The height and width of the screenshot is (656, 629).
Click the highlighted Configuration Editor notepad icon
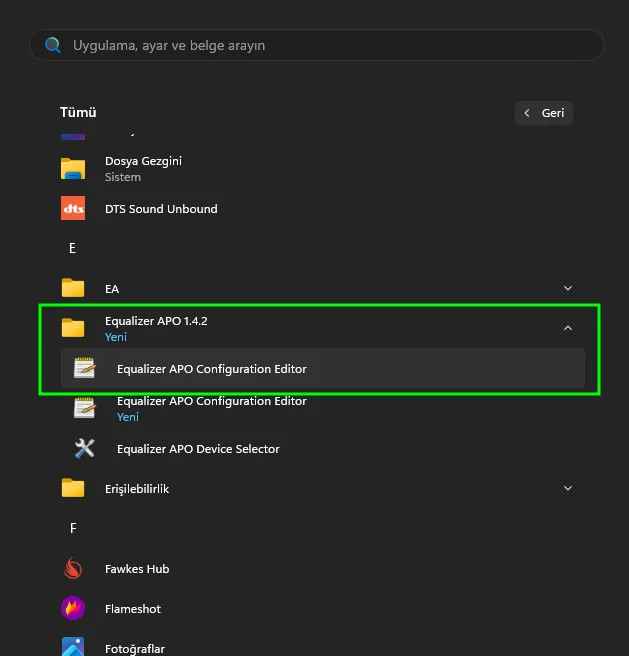click(x=84, y=368)
